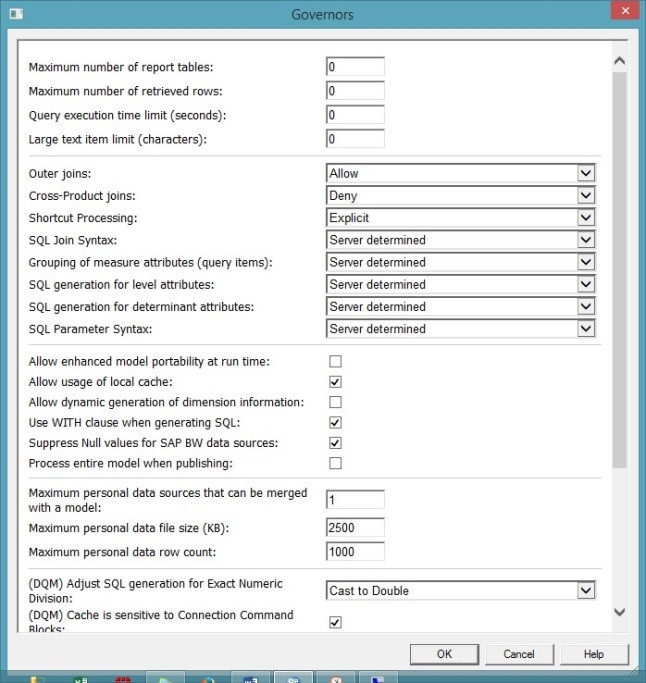Click the Cancel button
The width and height of the screenshot is (646, 683).
(519, 654)
